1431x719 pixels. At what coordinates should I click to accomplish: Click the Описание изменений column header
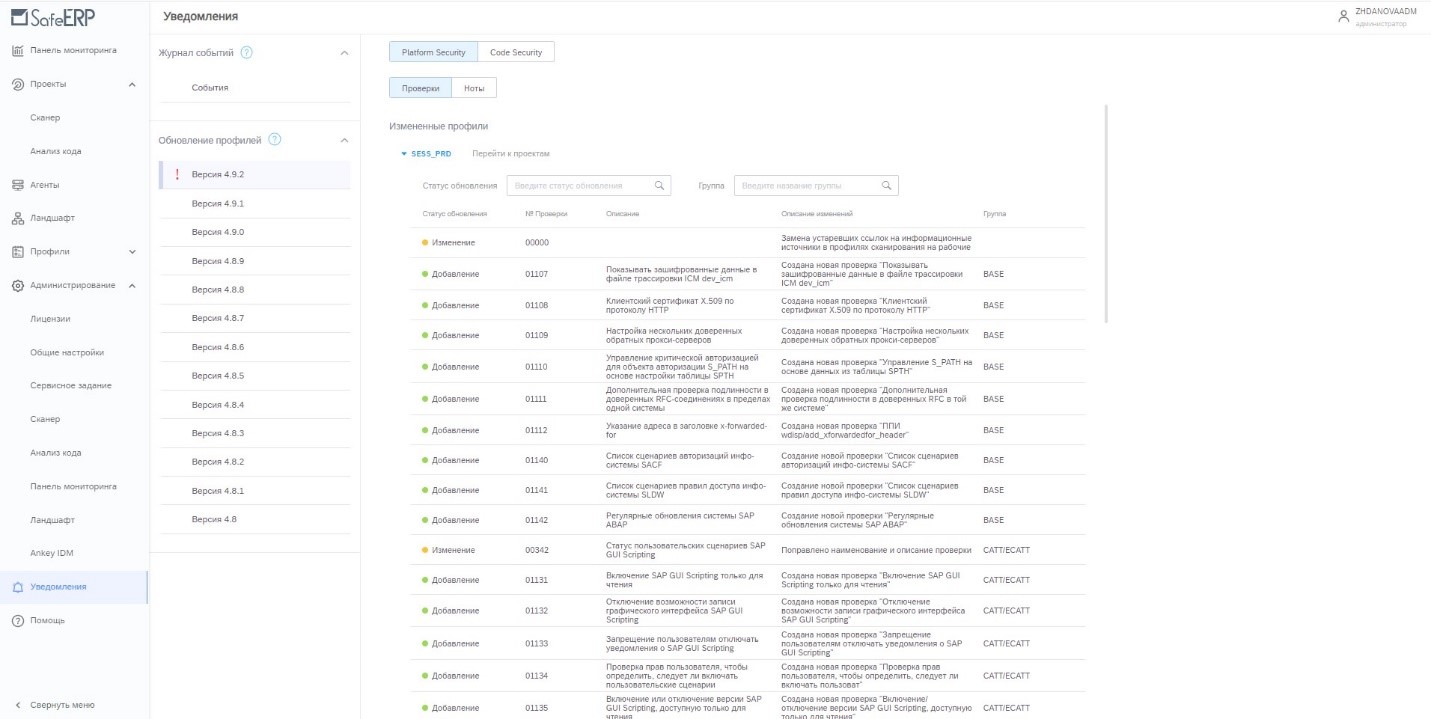pyautogui.click(x=817, y=214)
